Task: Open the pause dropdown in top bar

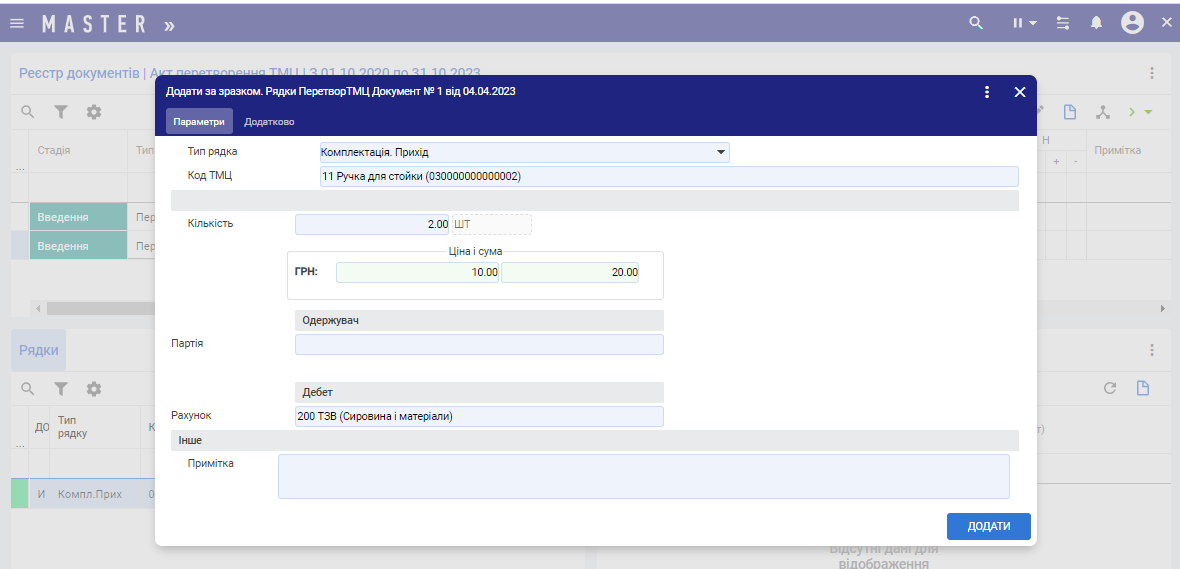Action: (x=1024, y=23)
